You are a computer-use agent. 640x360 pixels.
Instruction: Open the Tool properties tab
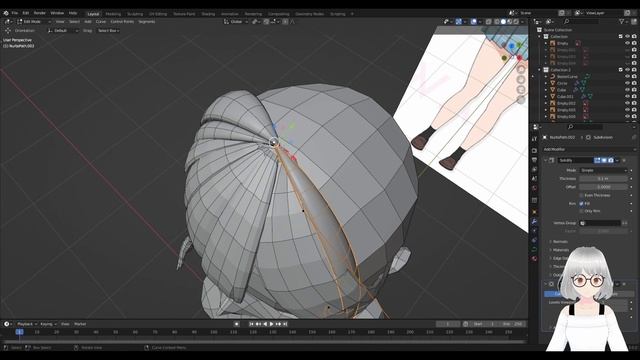tap(534, 139)
